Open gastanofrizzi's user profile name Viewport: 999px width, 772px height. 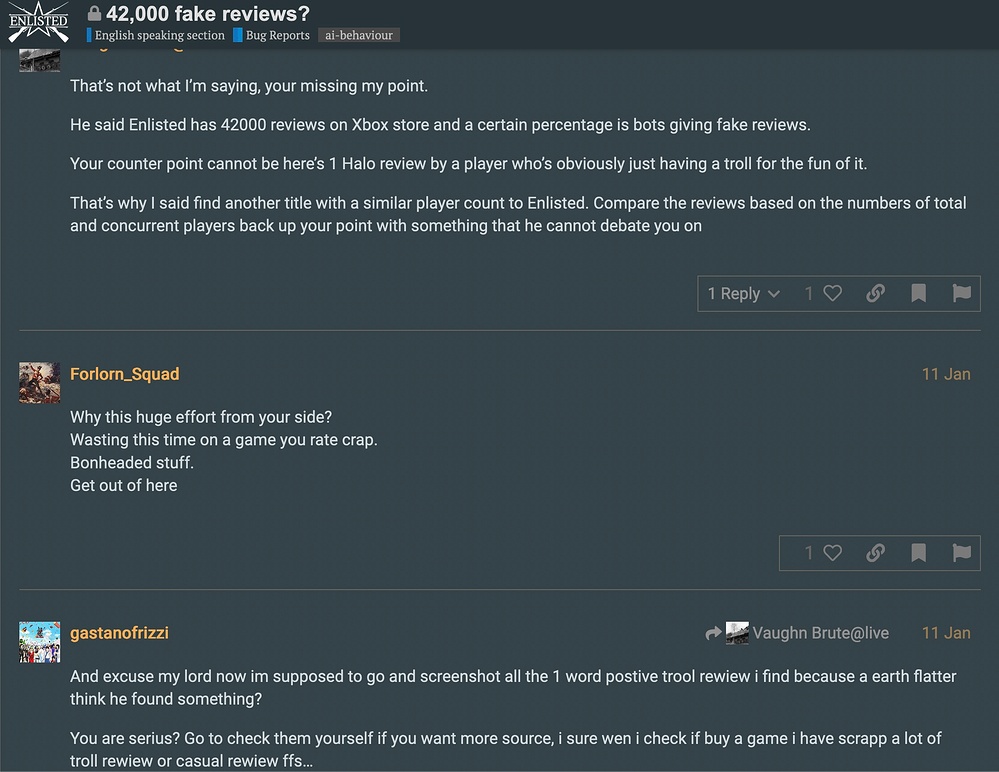click(120, 633)
